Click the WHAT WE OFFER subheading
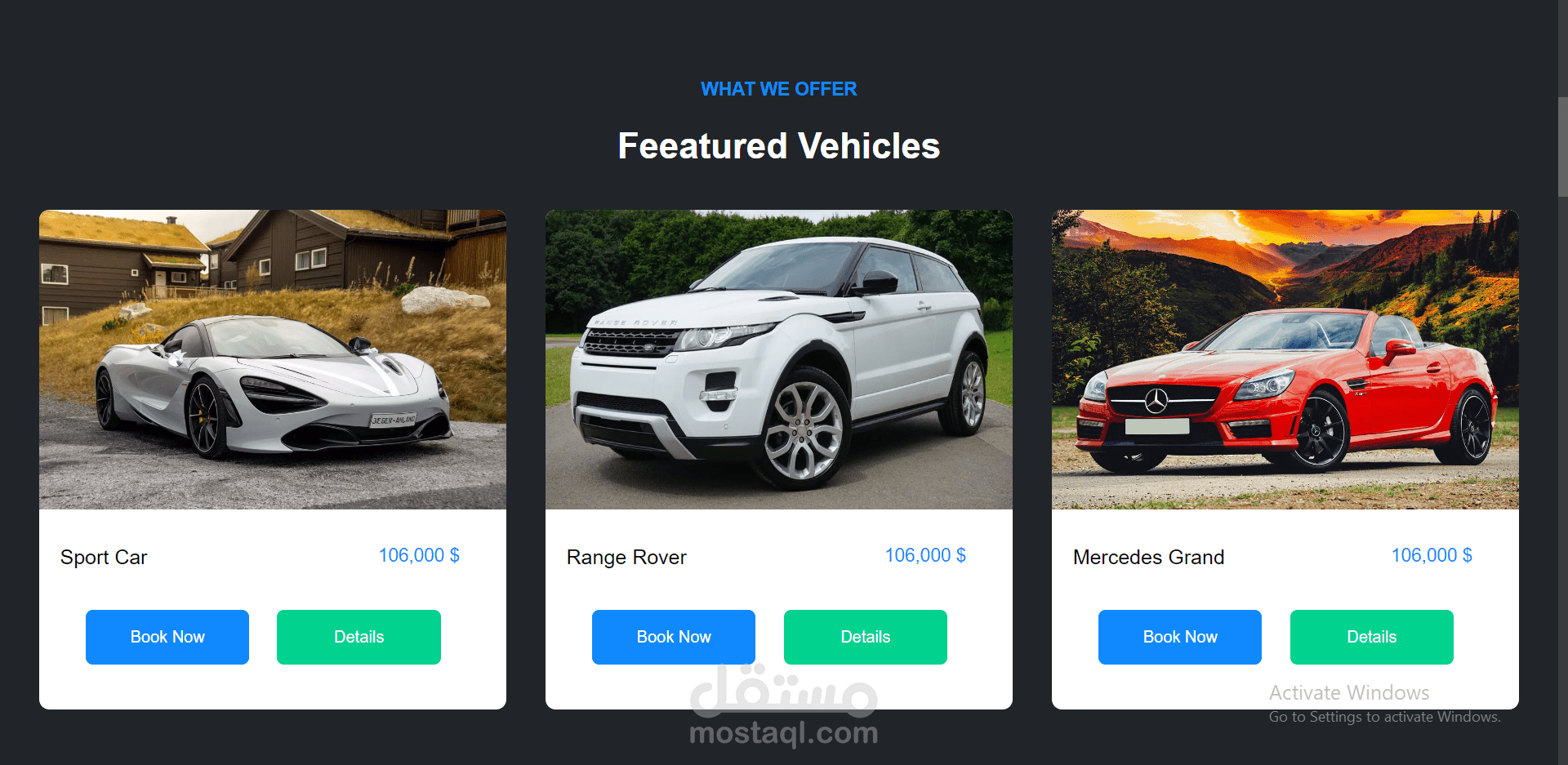 click(779, 89)
